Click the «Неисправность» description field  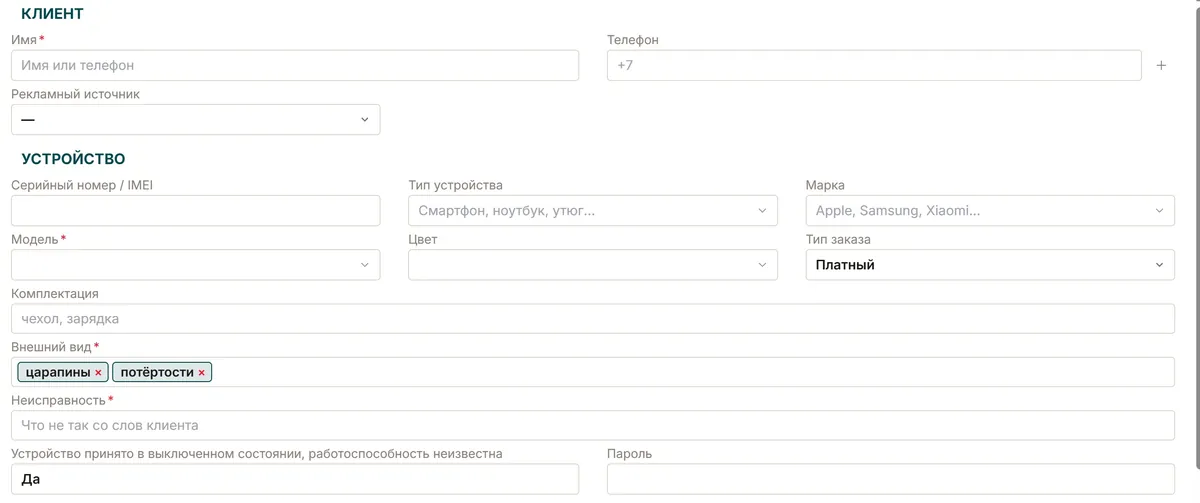click(x=593, y=425)
